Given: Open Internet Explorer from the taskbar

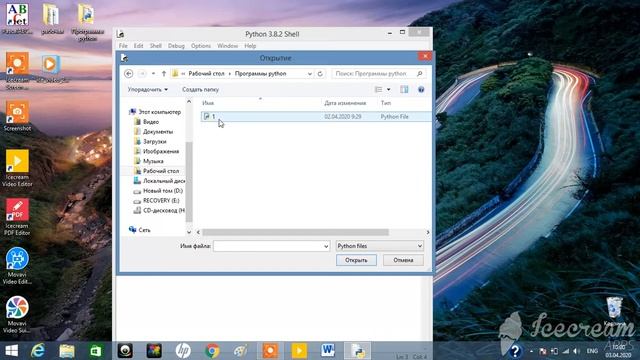Looking at the screenshot, I should click(38, 351).
